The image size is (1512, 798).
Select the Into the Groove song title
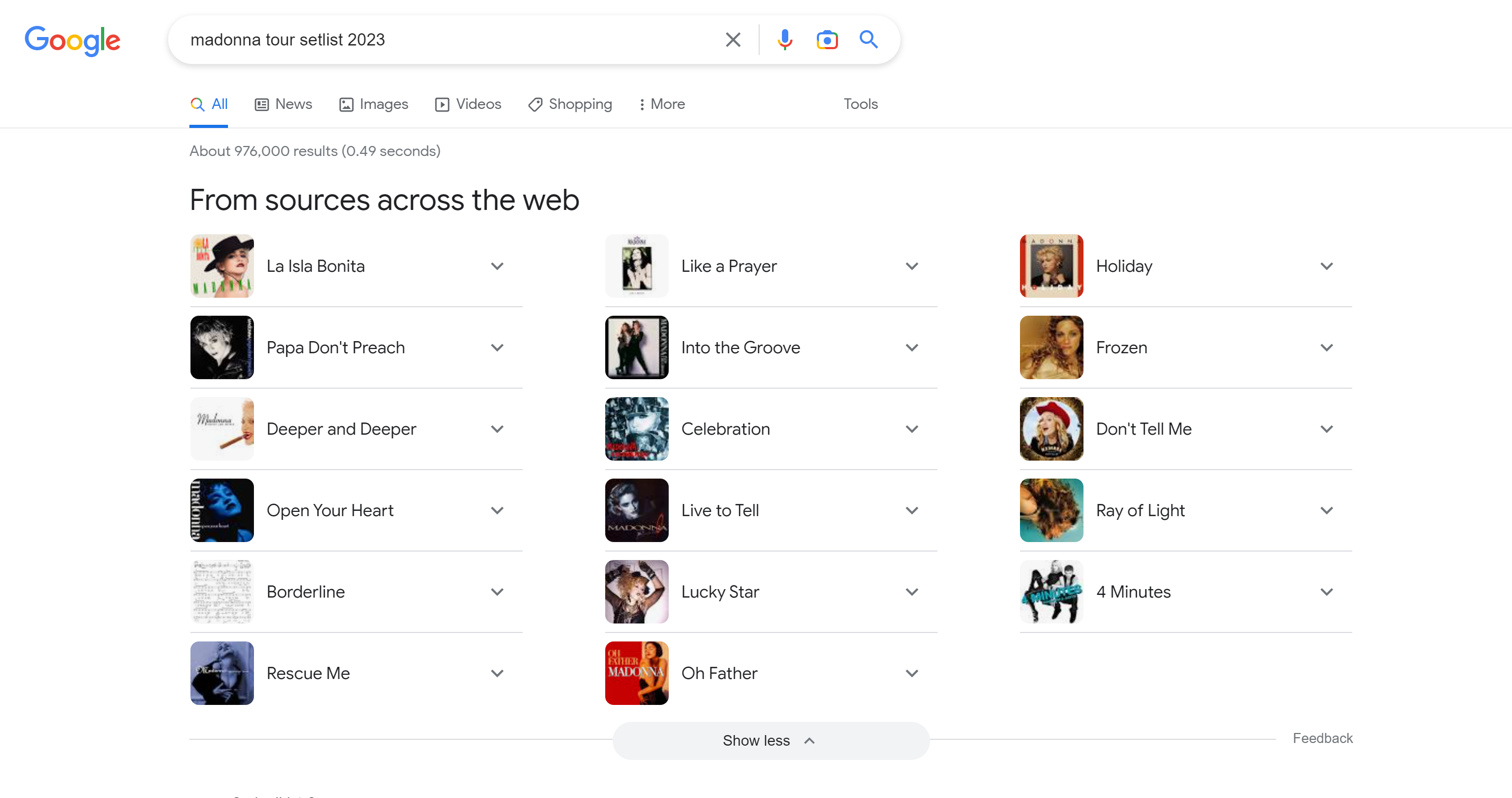point(741,348)
